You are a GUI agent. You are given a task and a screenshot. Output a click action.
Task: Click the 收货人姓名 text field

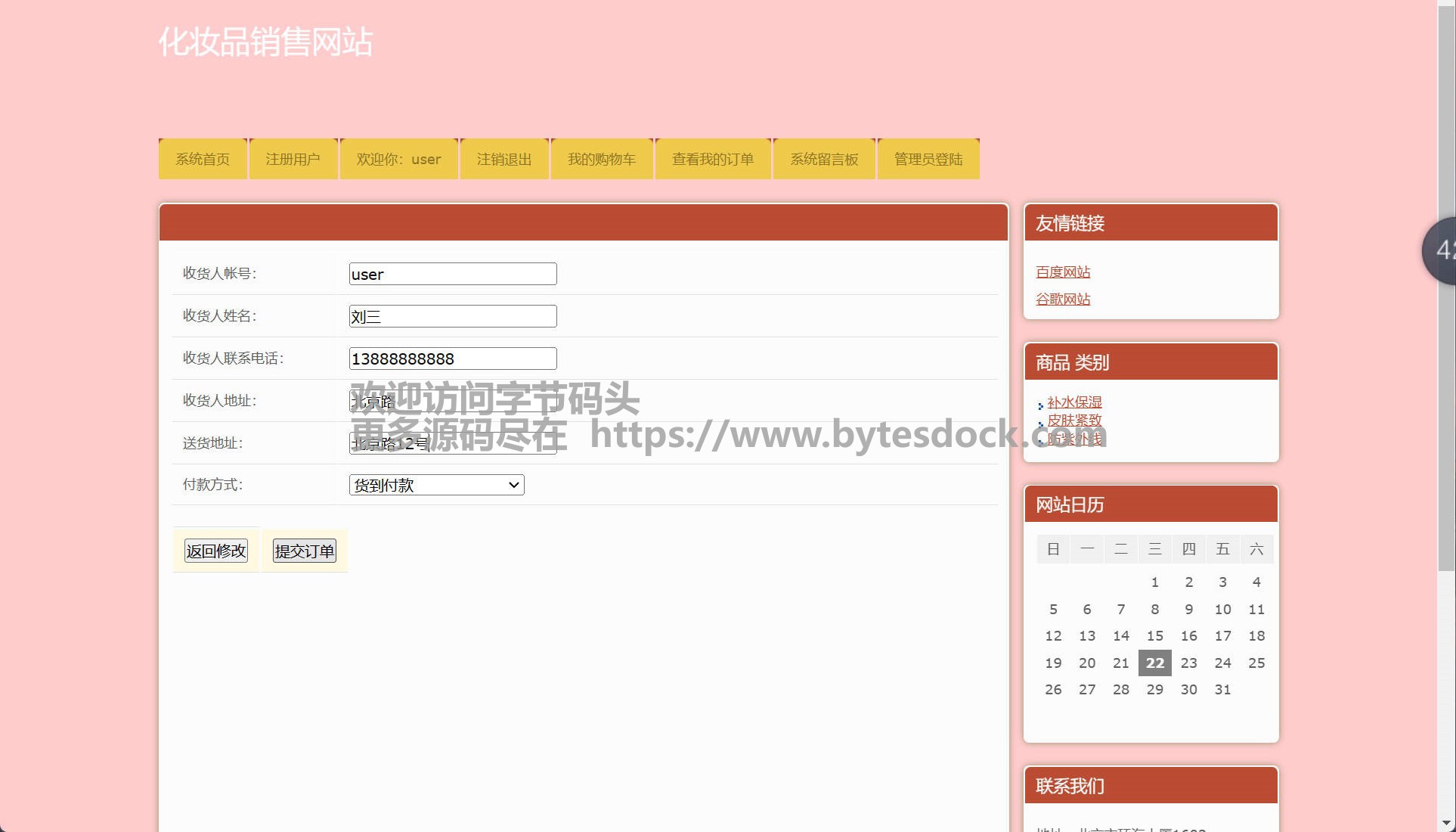(453, 316)
